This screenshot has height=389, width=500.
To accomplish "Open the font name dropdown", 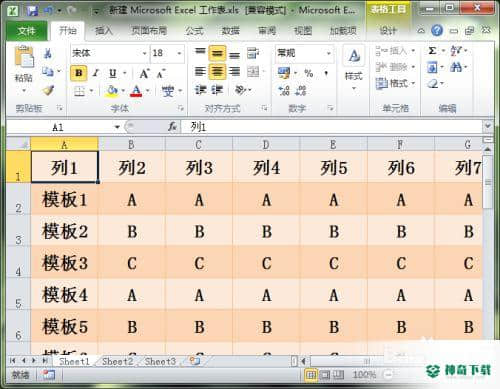I will tap(144, 53).
